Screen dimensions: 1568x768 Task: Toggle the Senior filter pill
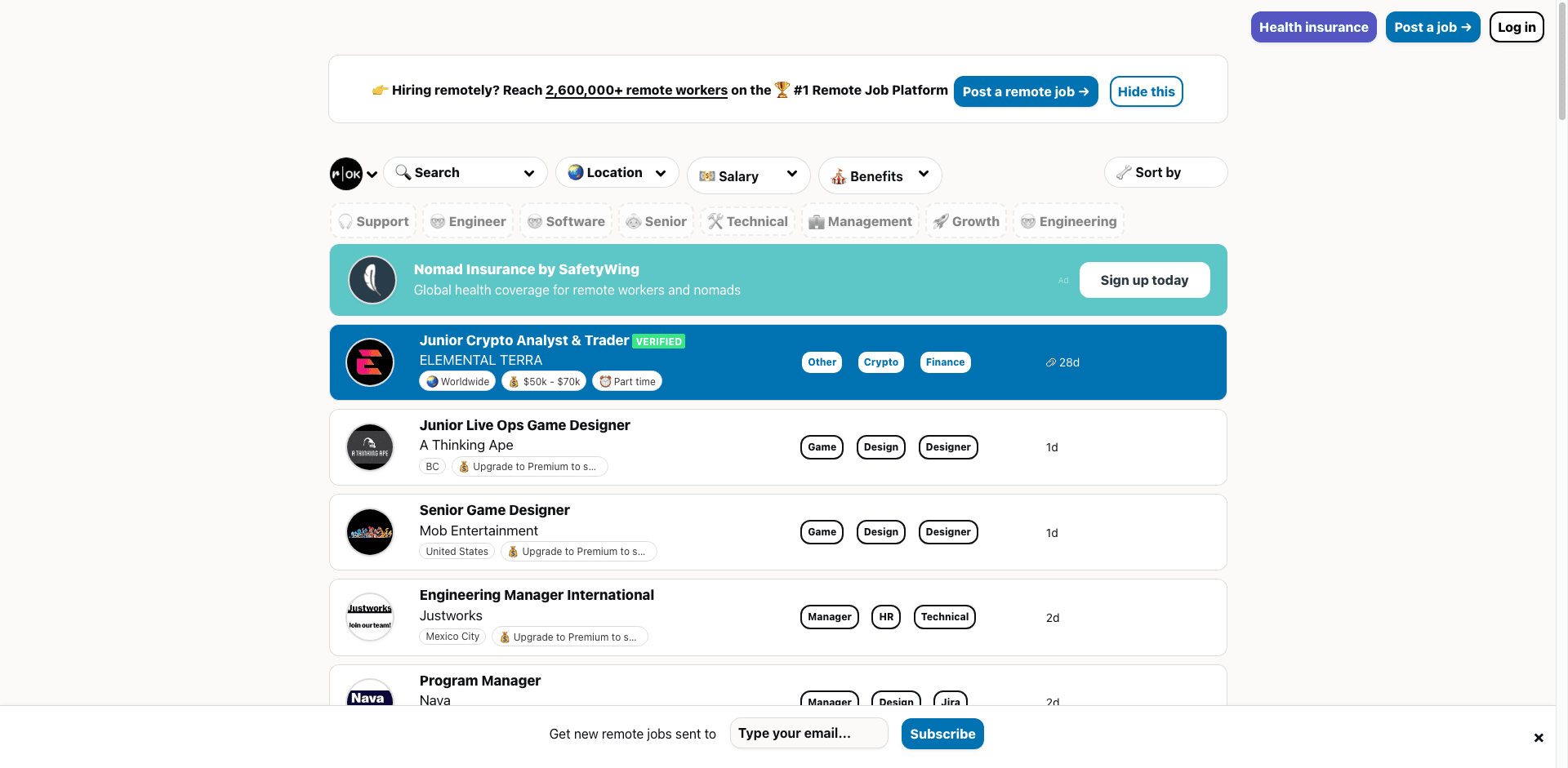click(x=656, y=220)
